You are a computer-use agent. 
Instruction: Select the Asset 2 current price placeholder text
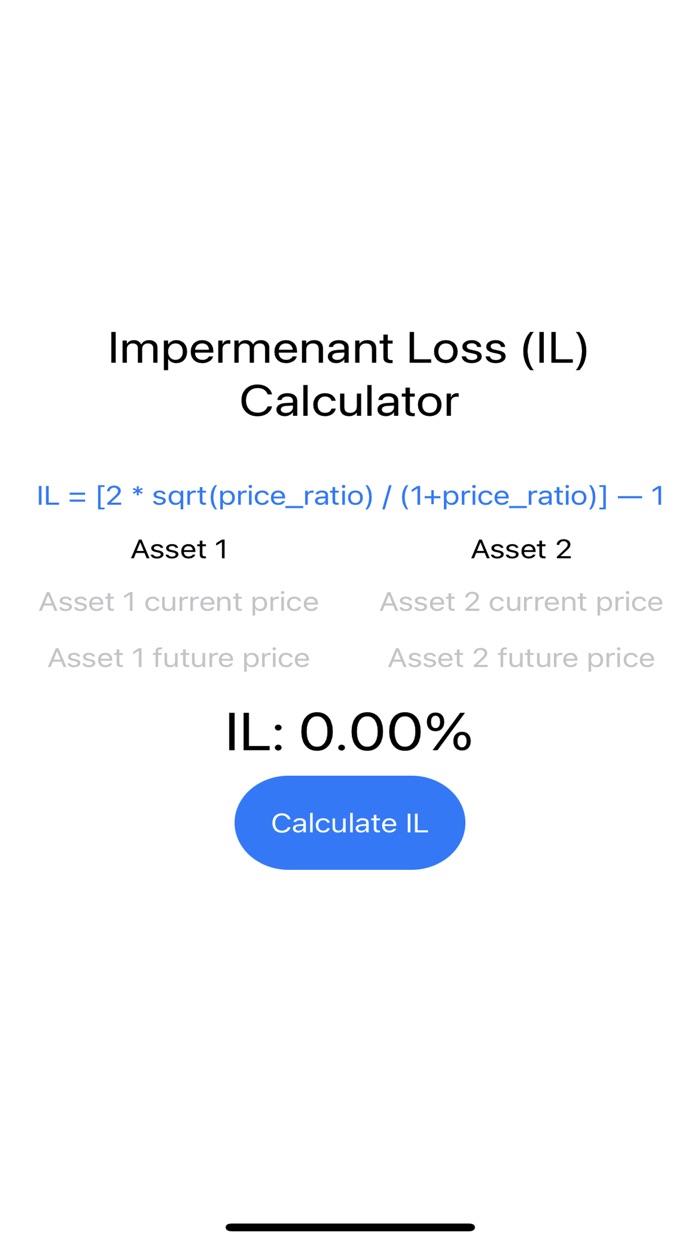tap(521, 601)
